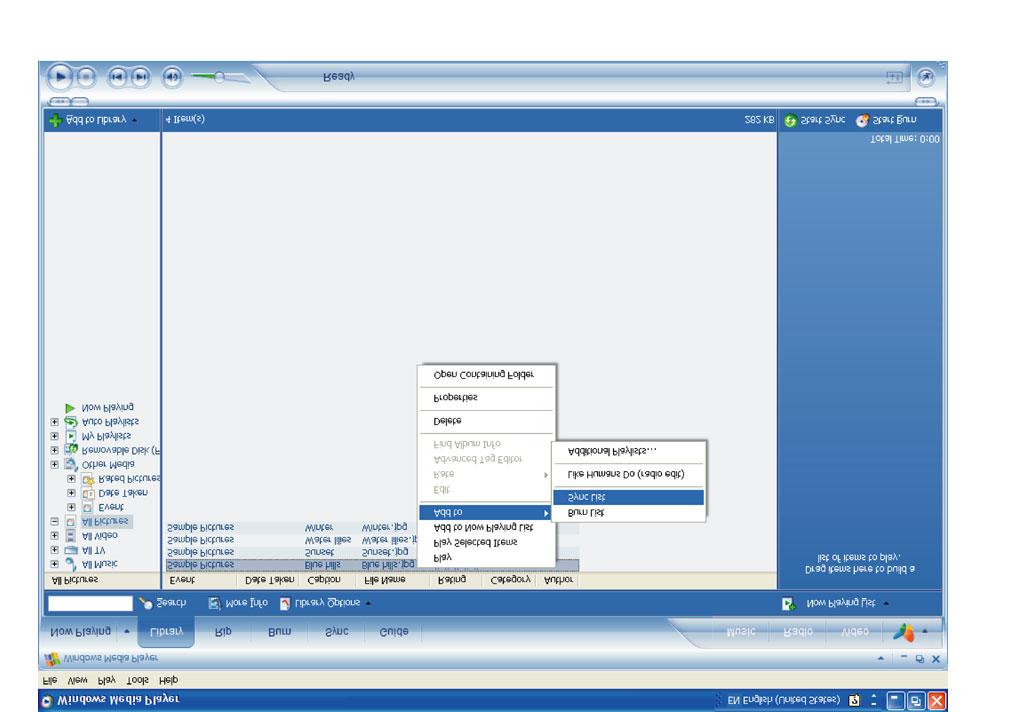This screenshot has width=1023, height=712.
Task: Expand the Rated Pictures node
Action: click(x=71, y=478)
